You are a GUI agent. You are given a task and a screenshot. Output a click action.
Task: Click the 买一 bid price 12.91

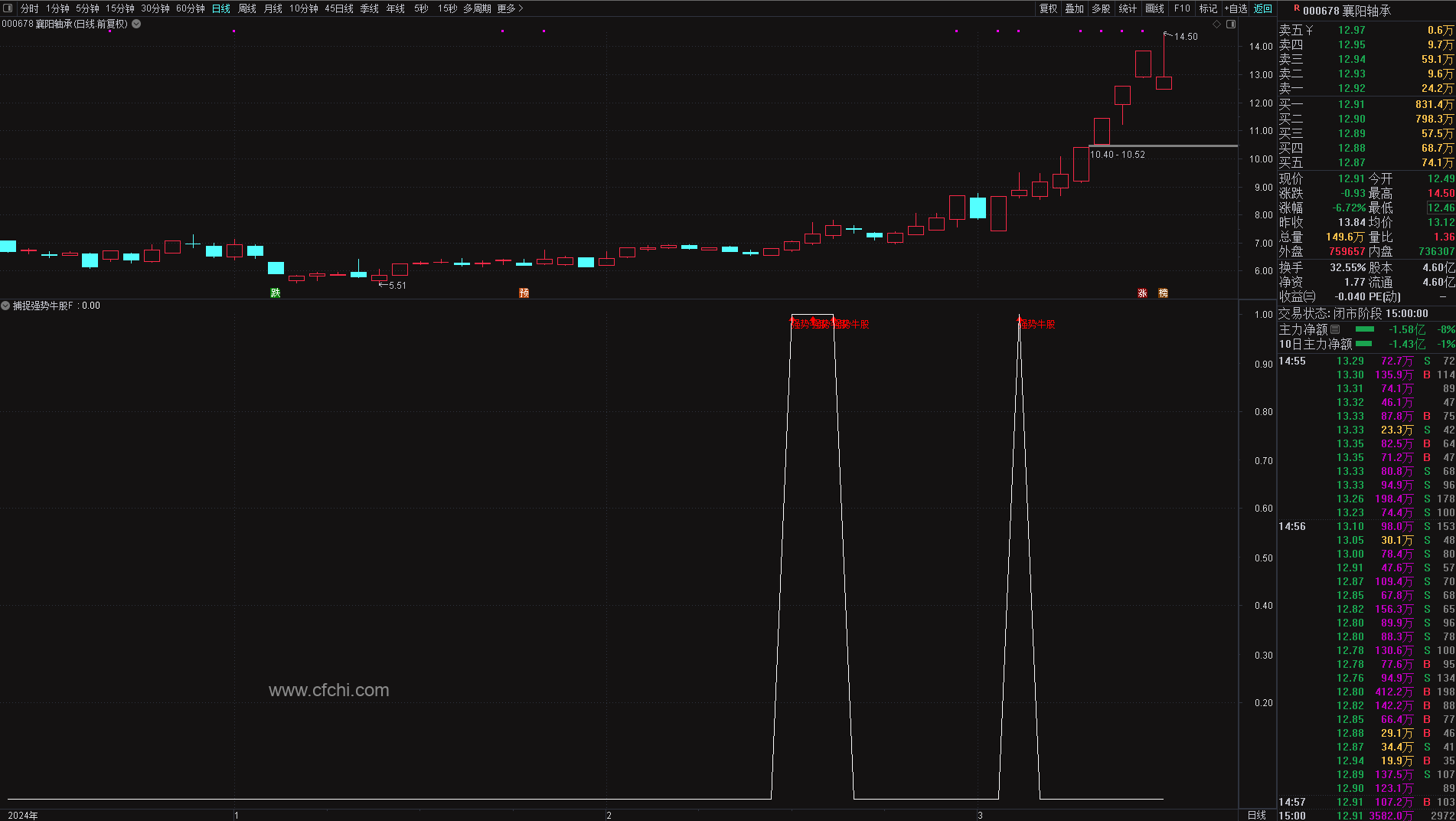coord(1351,104)
